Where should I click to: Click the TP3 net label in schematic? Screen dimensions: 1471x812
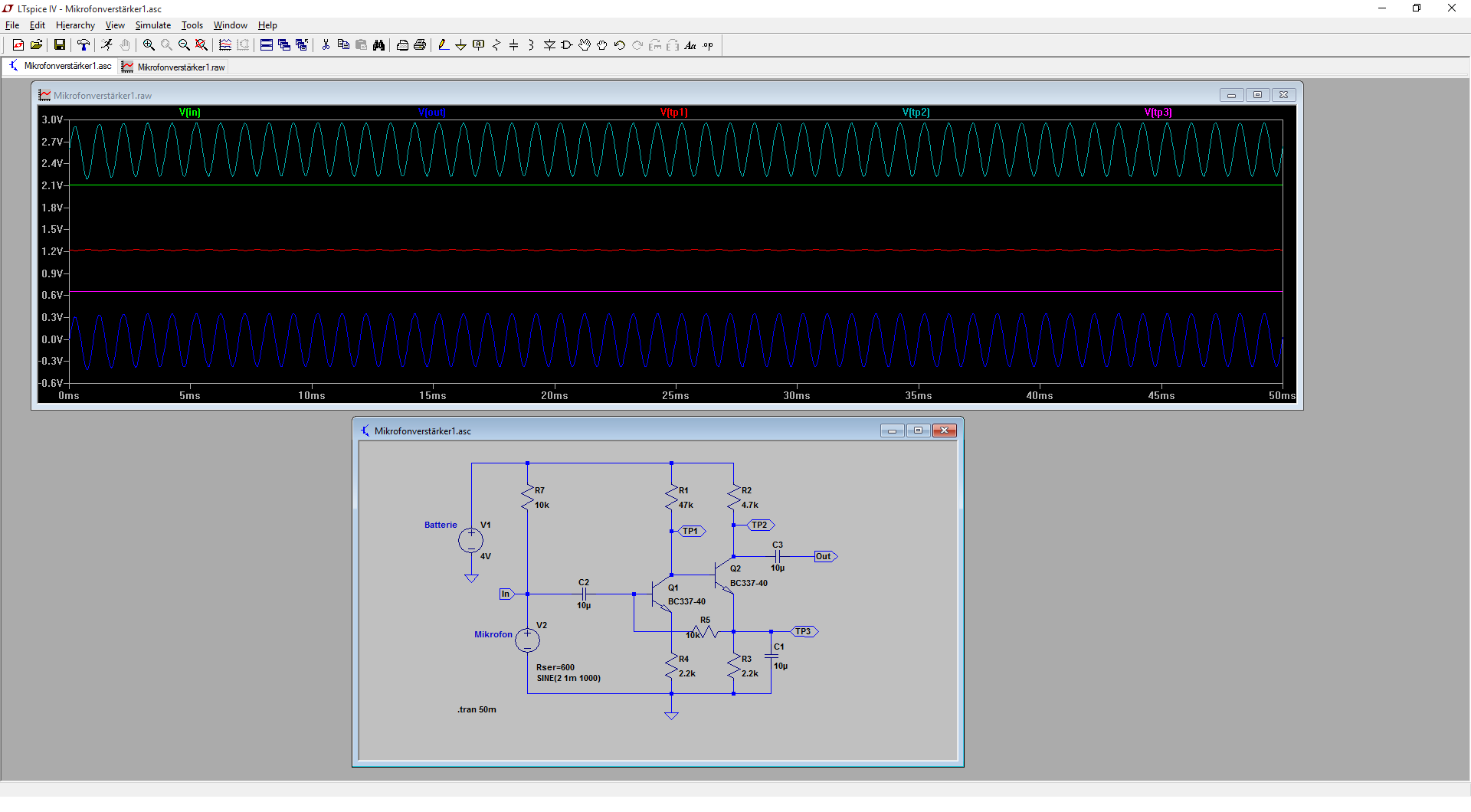[804, 631]
